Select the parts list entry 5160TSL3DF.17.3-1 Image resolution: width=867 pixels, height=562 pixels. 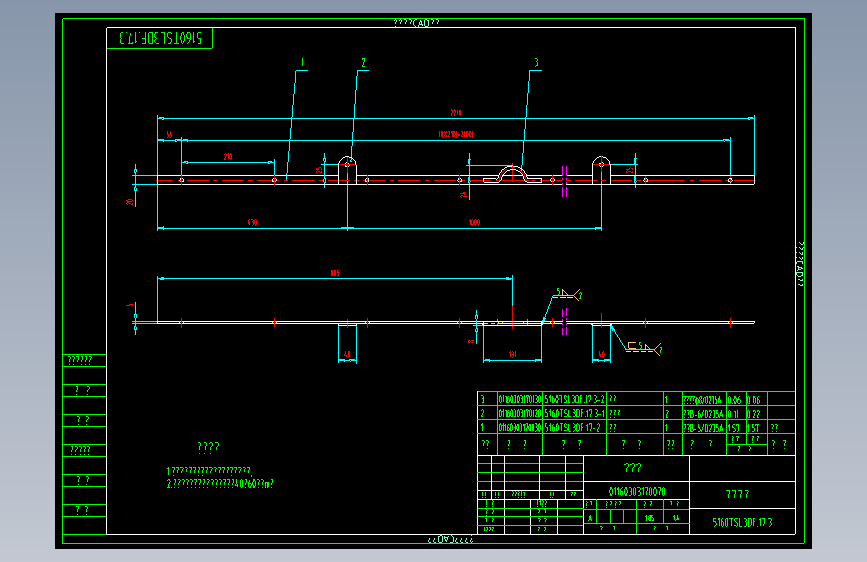tap(574, 413)
